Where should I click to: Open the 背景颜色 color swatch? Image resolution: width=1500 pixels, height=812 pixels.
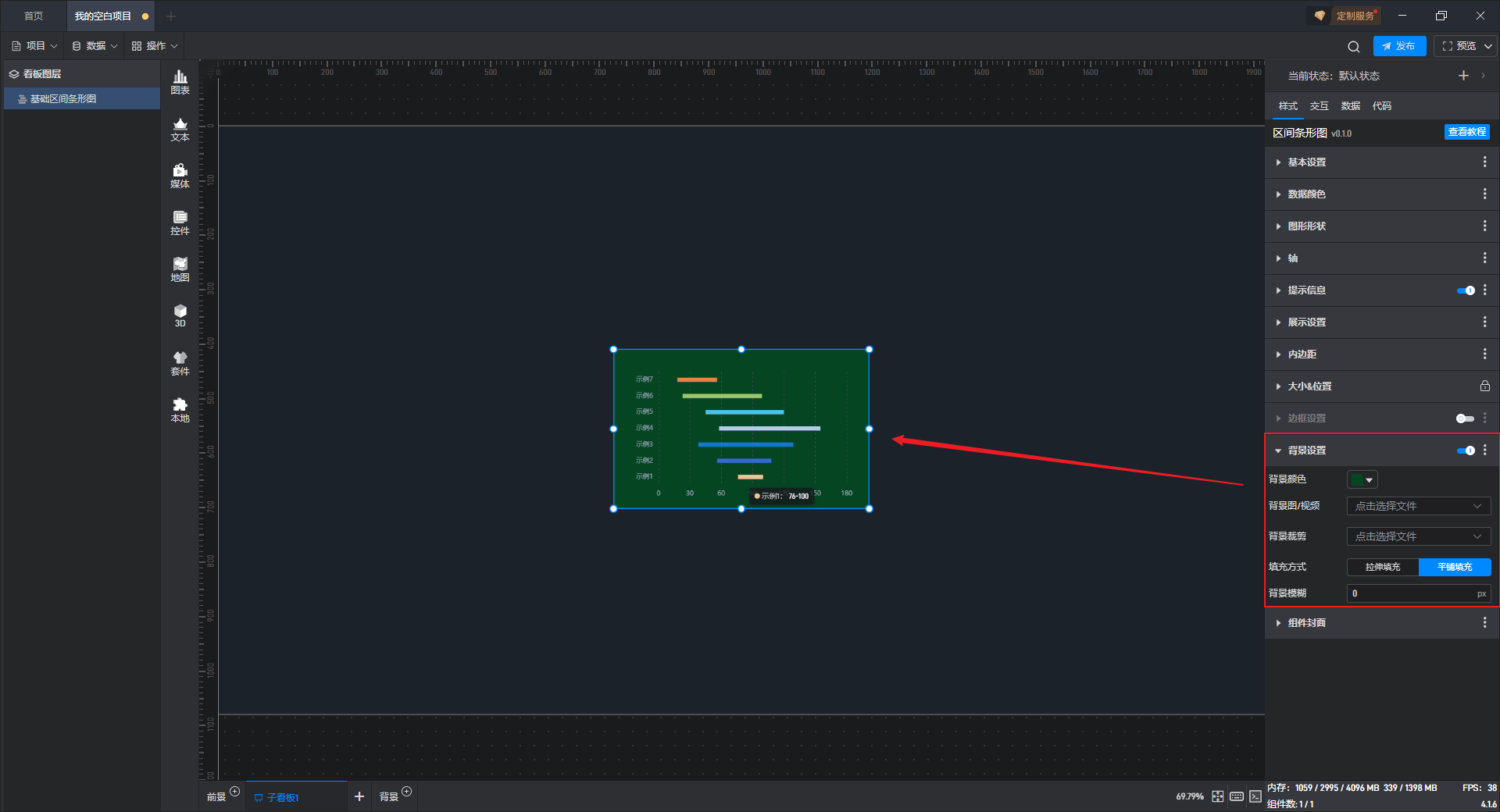(1362, 479)
